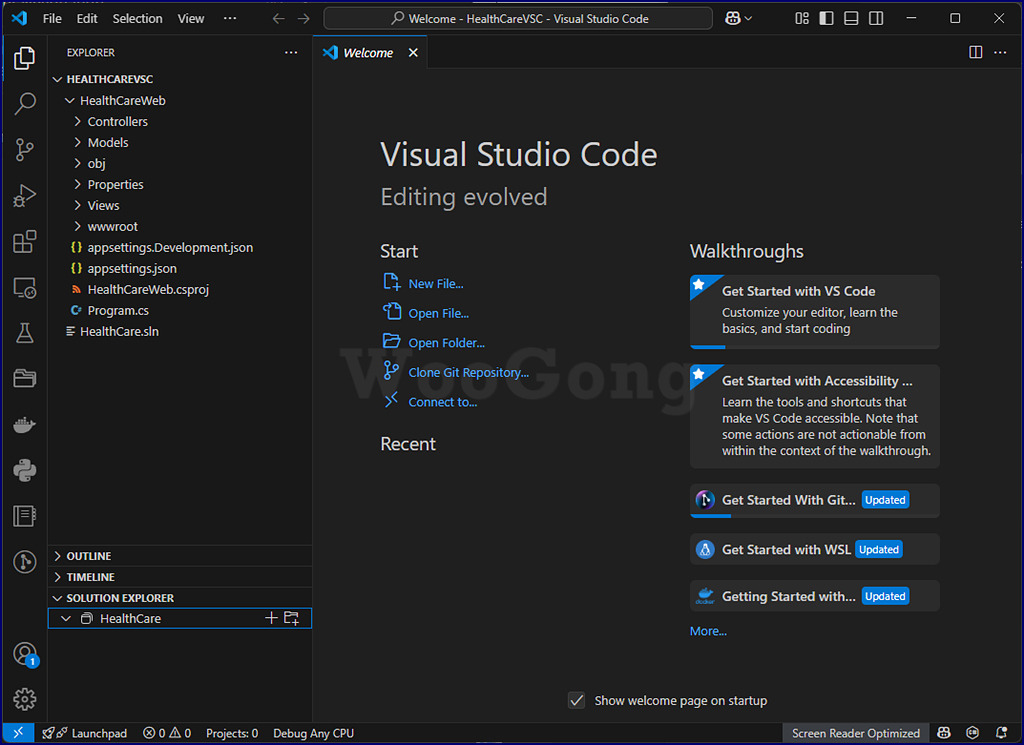Toggle Primary Side Bar layout button
This screenshot has height=745, width=1024.
(826, 18)
